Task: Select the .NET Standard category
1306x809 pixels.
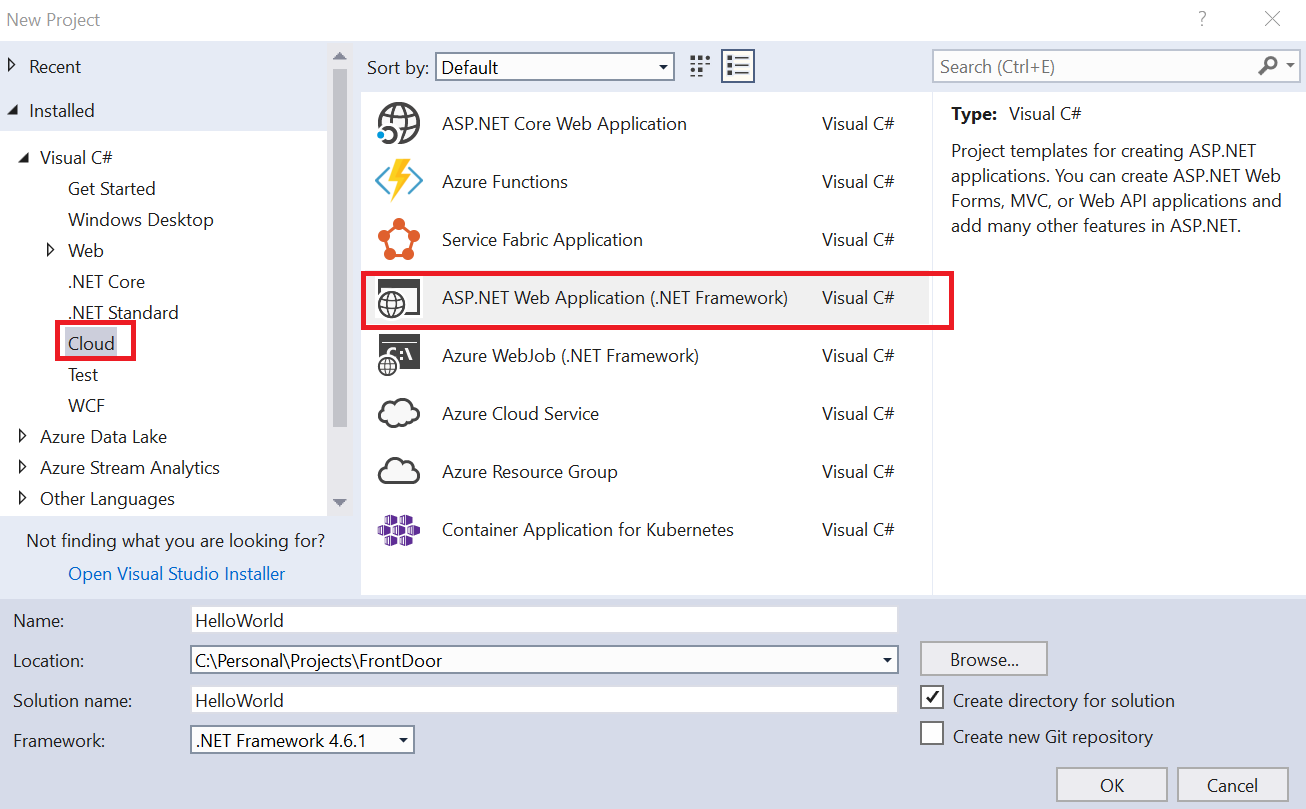Action: point(123,312)
